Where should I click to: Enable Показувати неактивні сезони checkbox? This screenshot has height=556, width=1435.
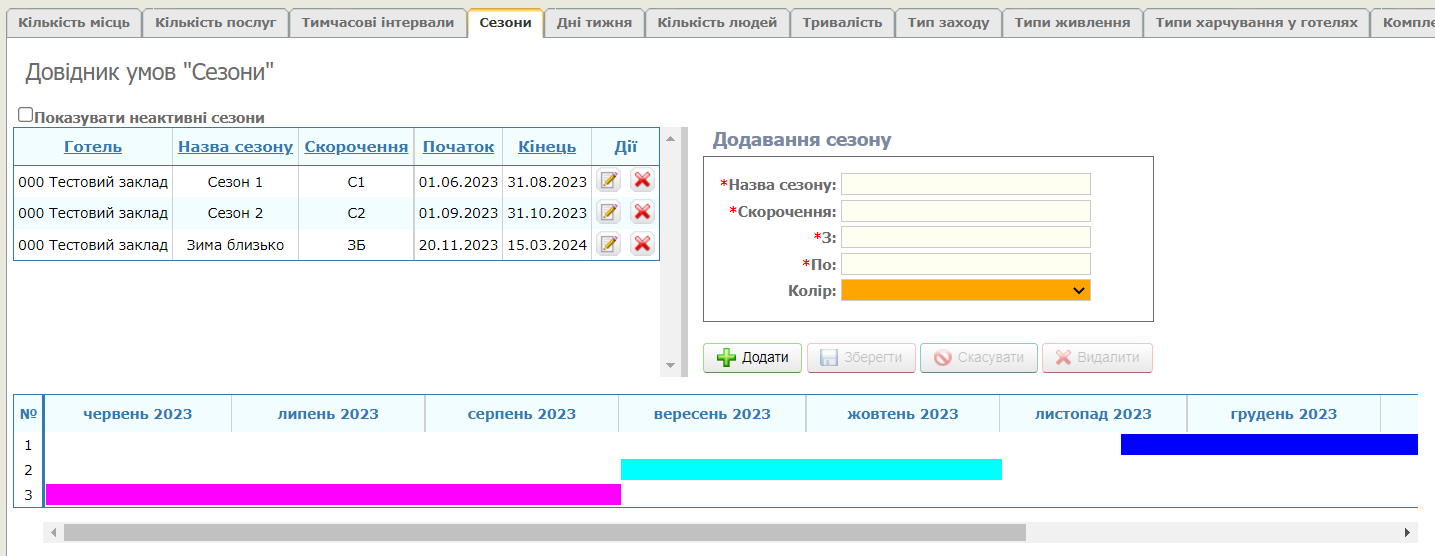pyautogui.click(x=26, y=116)
